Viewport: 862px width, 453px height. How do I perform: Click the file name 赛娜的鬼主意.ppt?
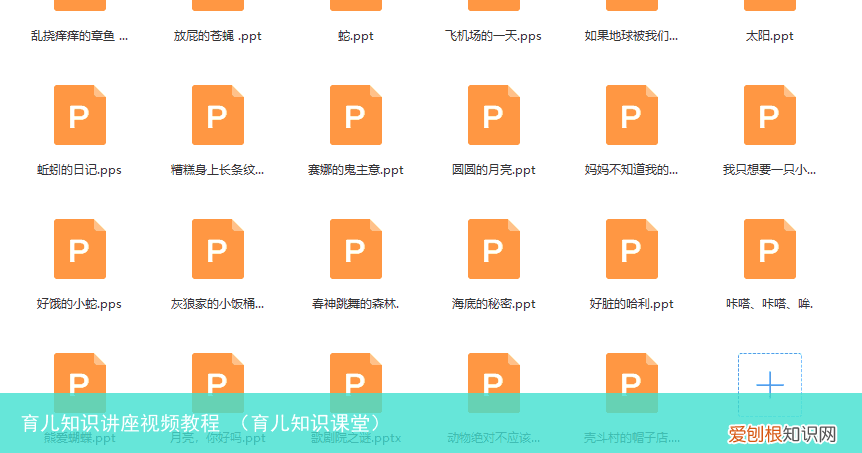[x=356, y=170]
